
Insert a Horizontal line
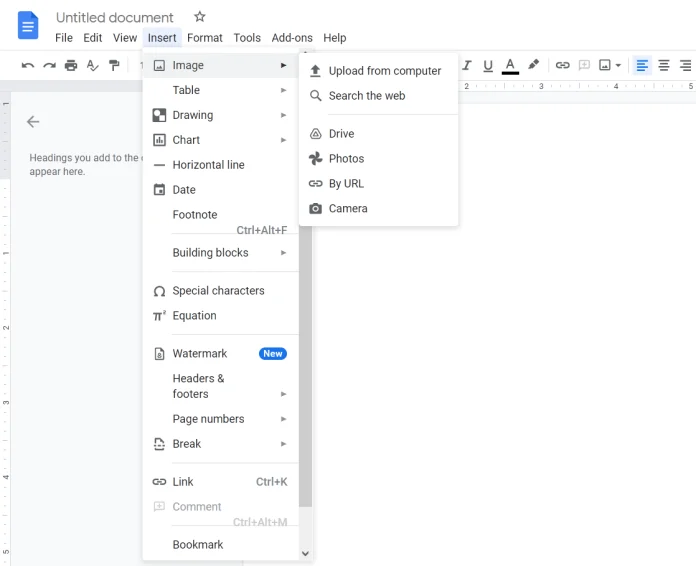(x=220, y=165)
